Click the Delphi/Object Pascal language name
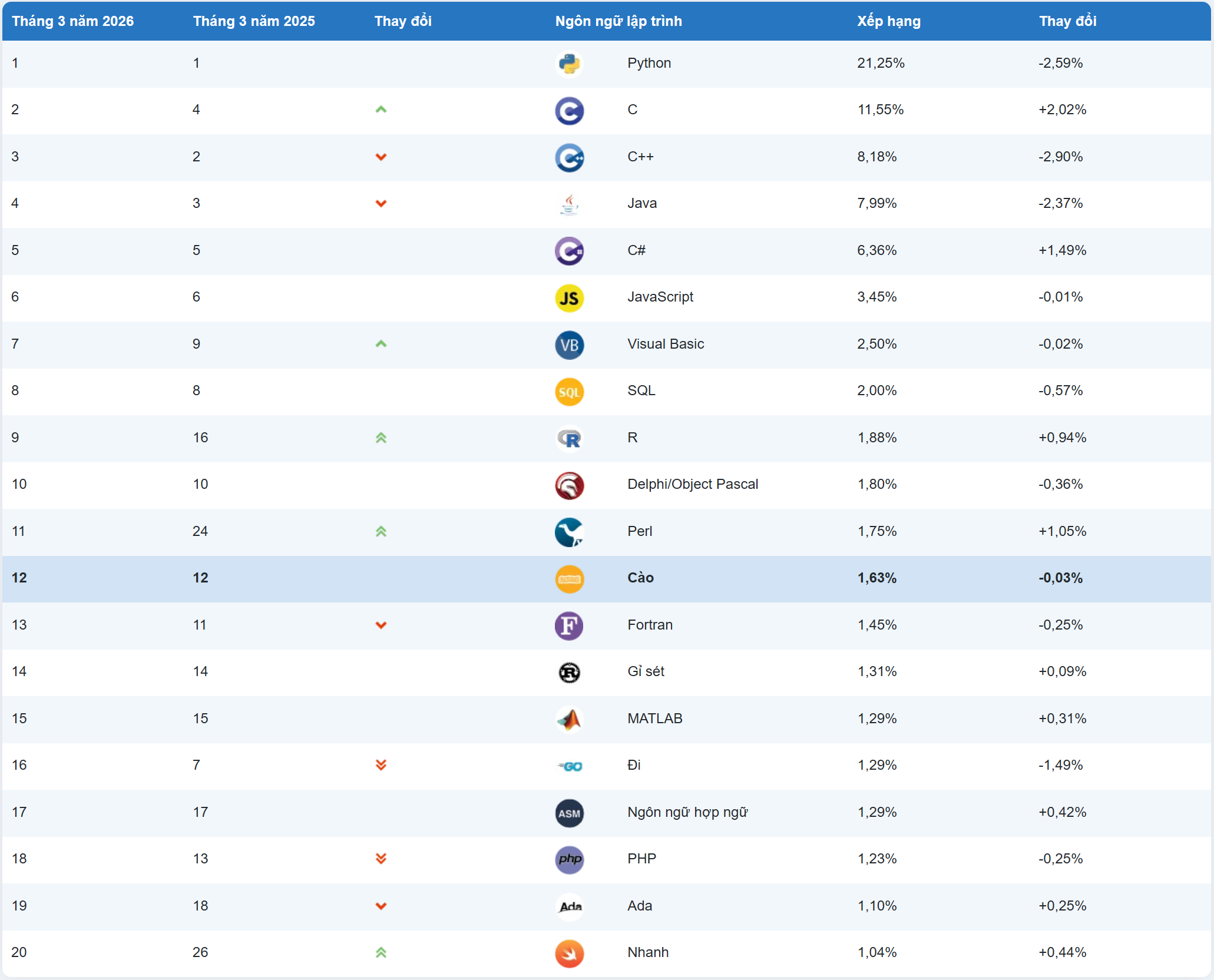1214x980 pixels. click(x=692, y=484)
